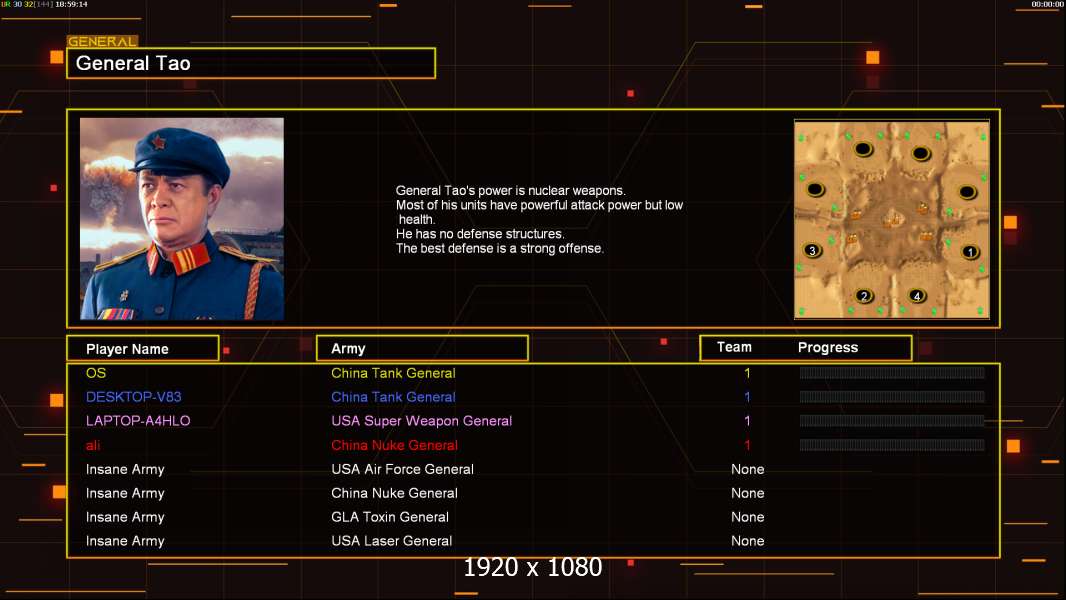Click the OS player loading progress bar
1066x600 pixels.
892,372
